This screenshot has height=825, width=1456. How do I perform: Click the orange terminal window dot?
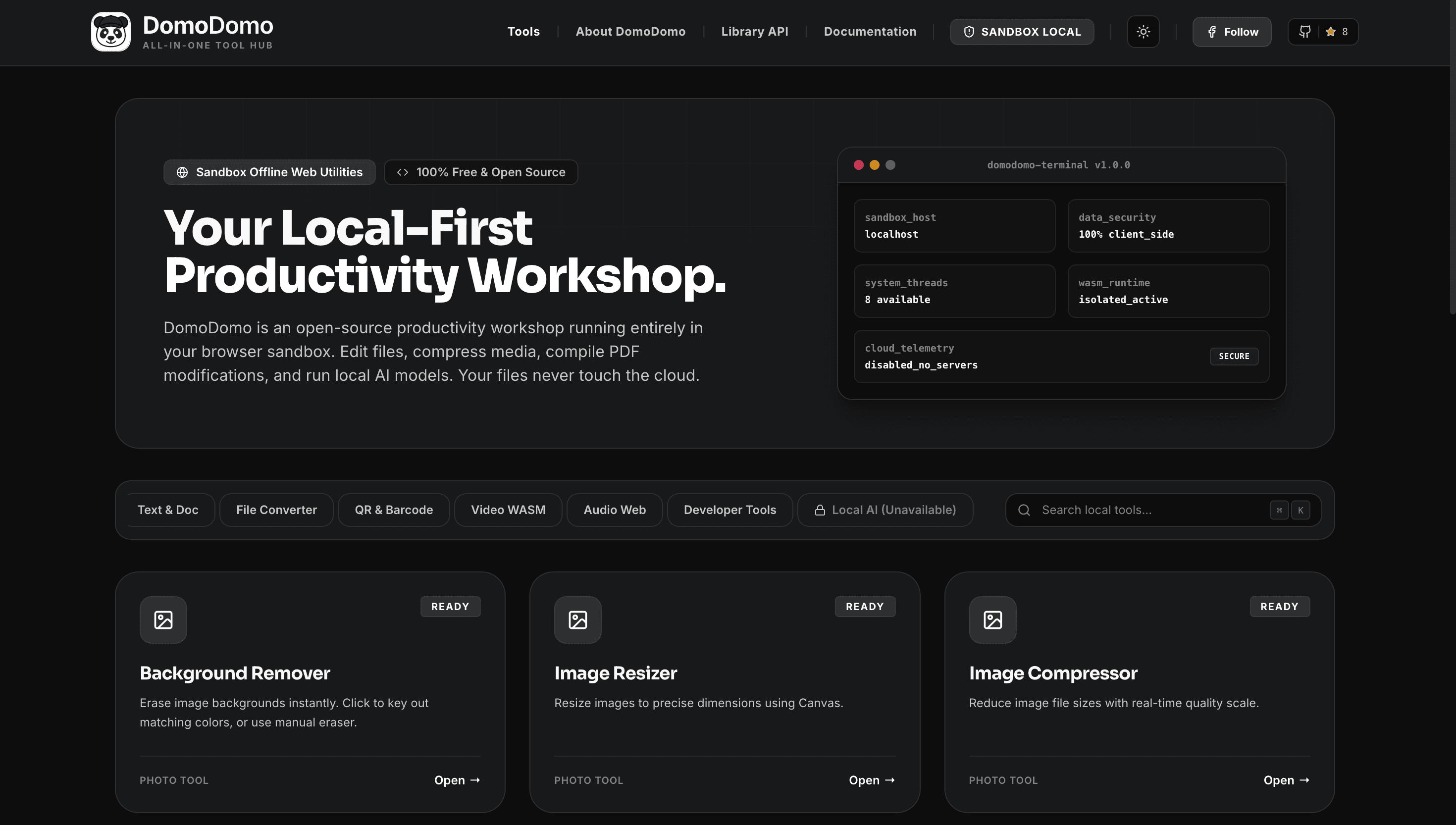pyautogui.click(x=874, y=165)
